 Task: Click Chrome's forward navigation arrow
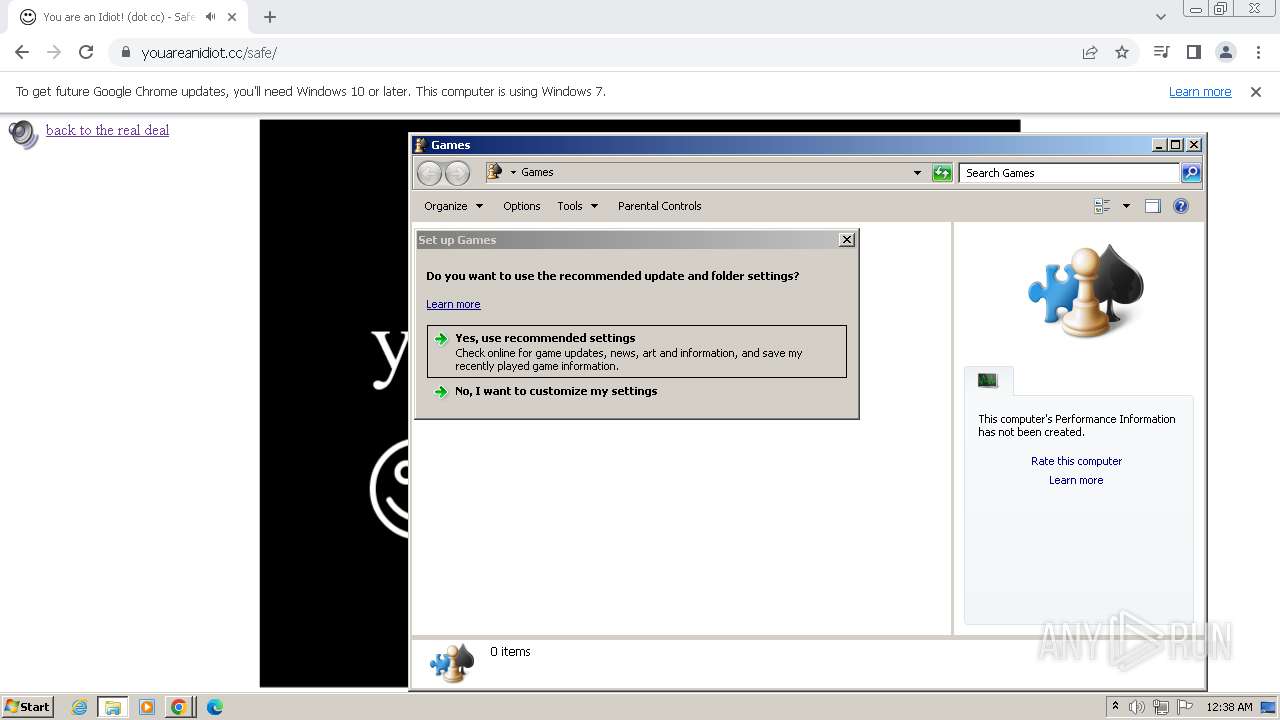(54, 52)
